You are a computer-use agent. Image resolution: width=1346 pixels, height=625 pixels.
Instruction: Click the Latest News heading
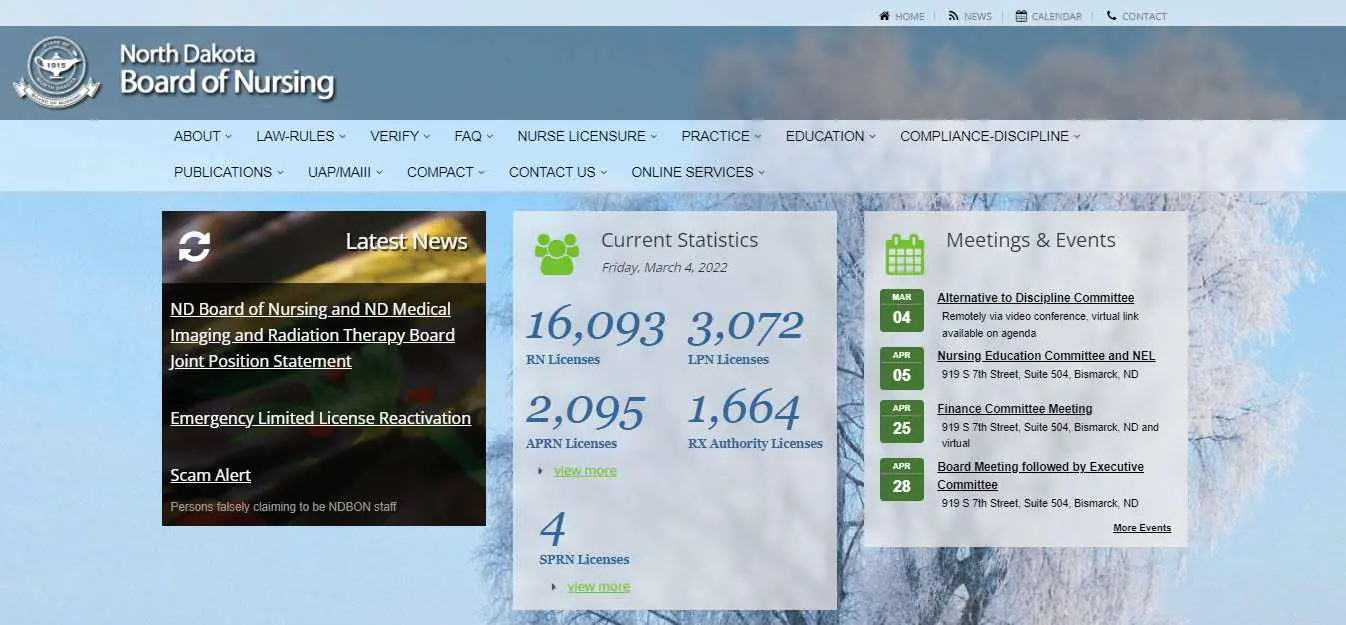[406, 241]
